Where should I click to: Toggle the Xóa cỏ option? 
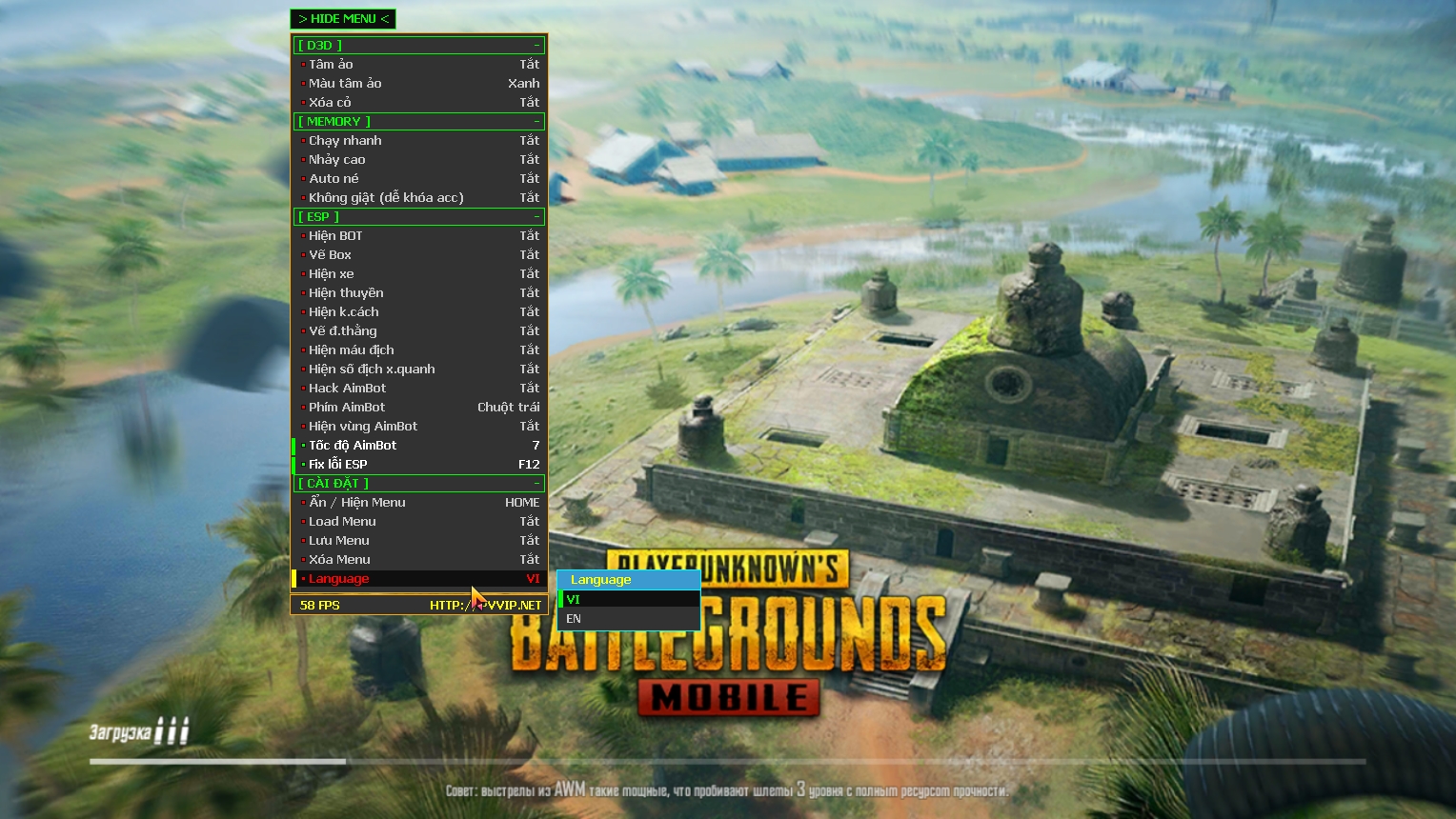click(419, 102)
